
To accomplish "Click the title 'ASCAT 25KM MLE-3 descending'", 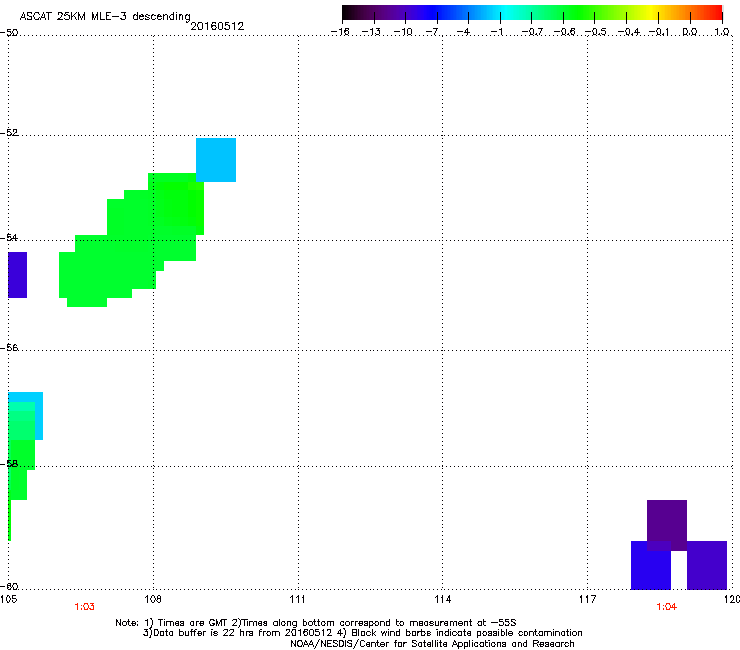I will (105, 17).
